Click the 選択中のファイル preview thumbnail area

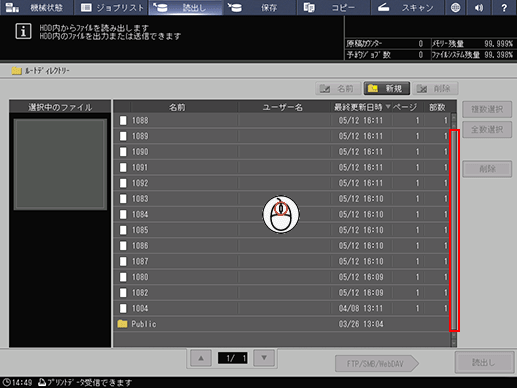tap(60, 165)
